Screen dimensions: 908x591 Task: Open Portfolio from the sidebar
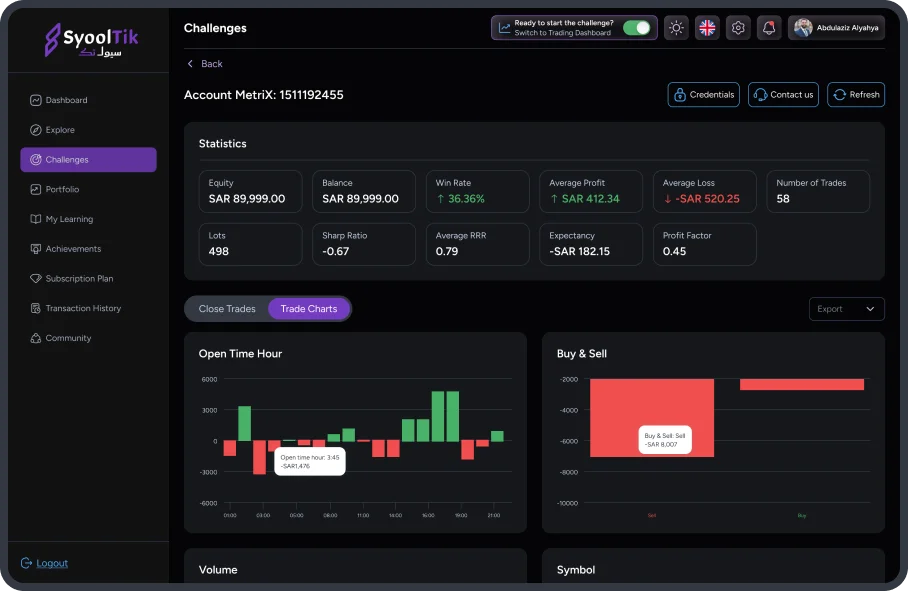click(62, 189)
